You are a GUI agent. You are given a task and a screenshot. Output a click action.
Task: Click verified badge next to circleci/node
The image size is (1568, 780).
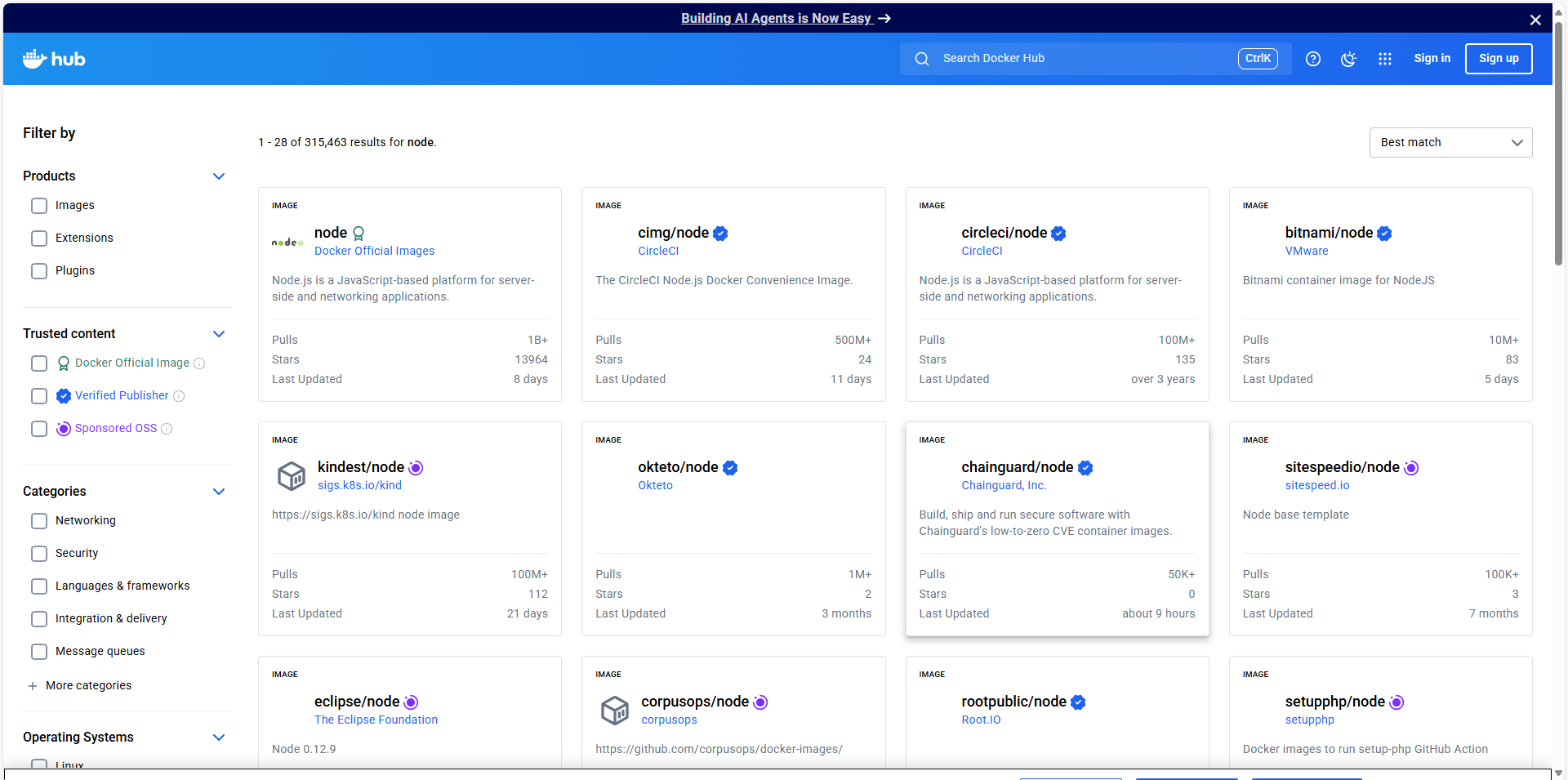coord(1058,234)
